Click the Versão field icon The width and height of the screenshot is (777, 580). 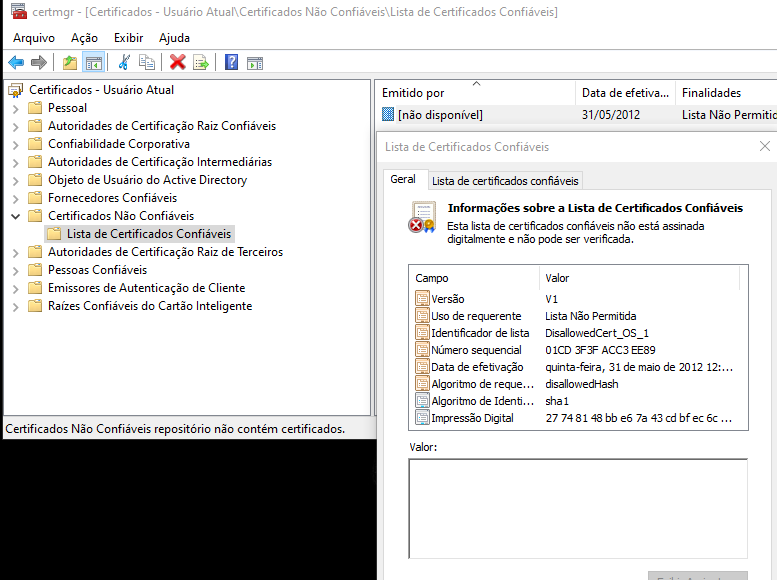[x=422, y=298]
